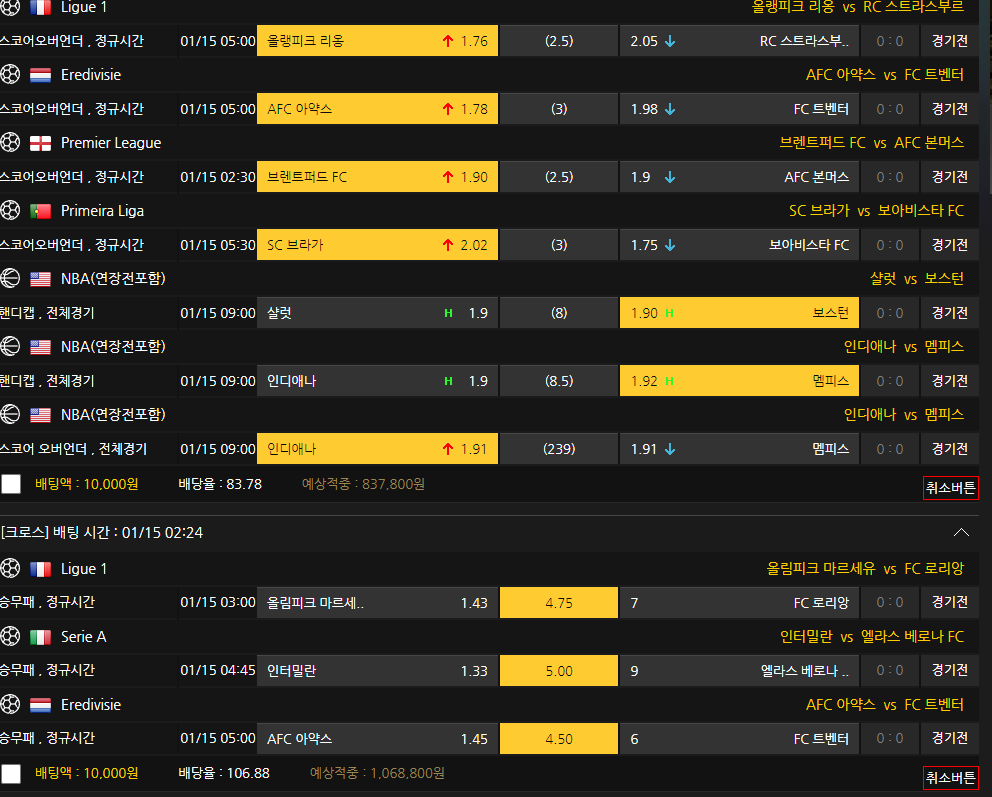Click the 01/15 04:45 match time
The height and width of the screenshot is (797, 992).
(218, 670)
